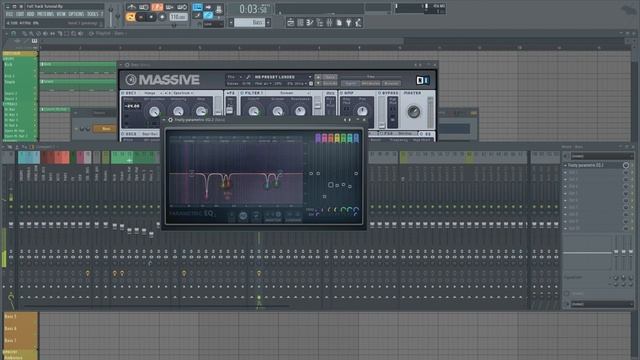
Task: Arm recording with the record button
Action: click(x=162, y=17)
